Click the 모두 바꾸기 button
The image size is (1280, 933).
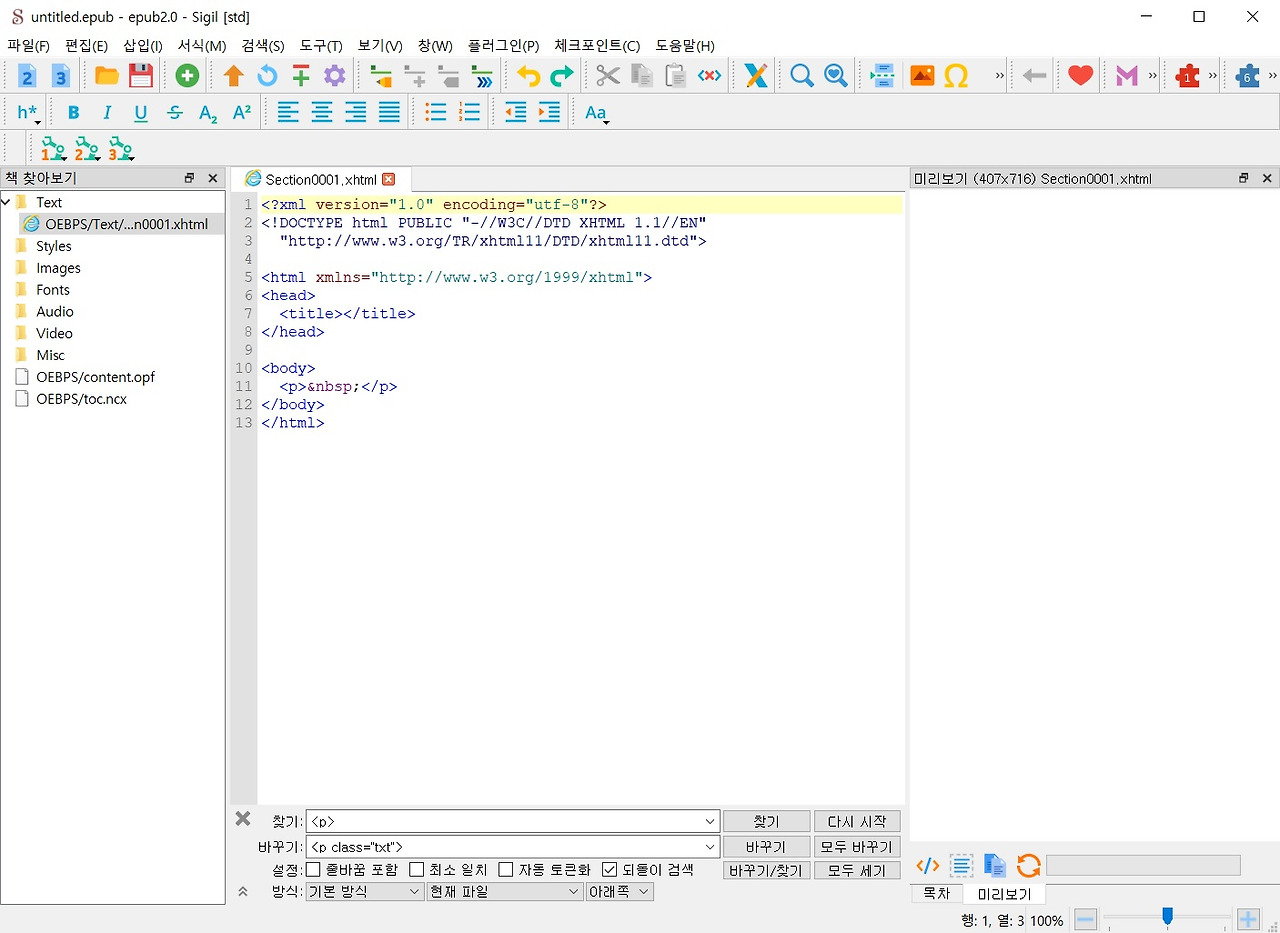click(857, 846)
